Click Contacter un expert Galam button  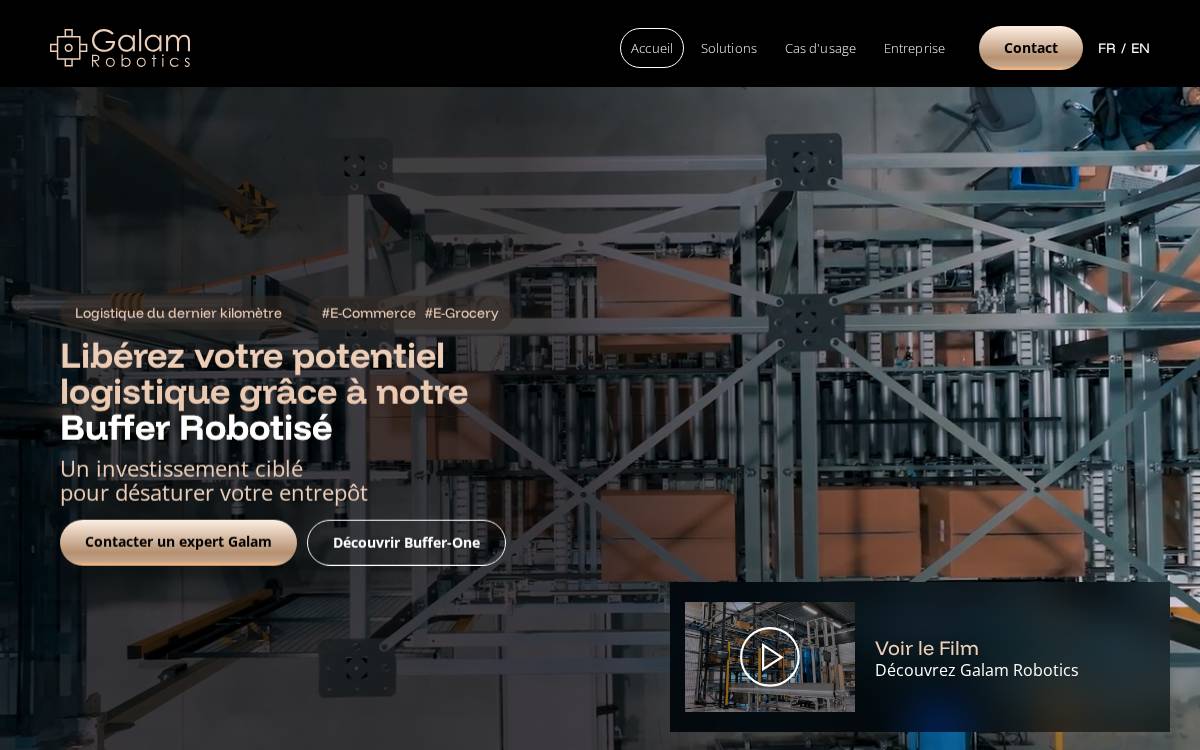[x=178, y=542]
